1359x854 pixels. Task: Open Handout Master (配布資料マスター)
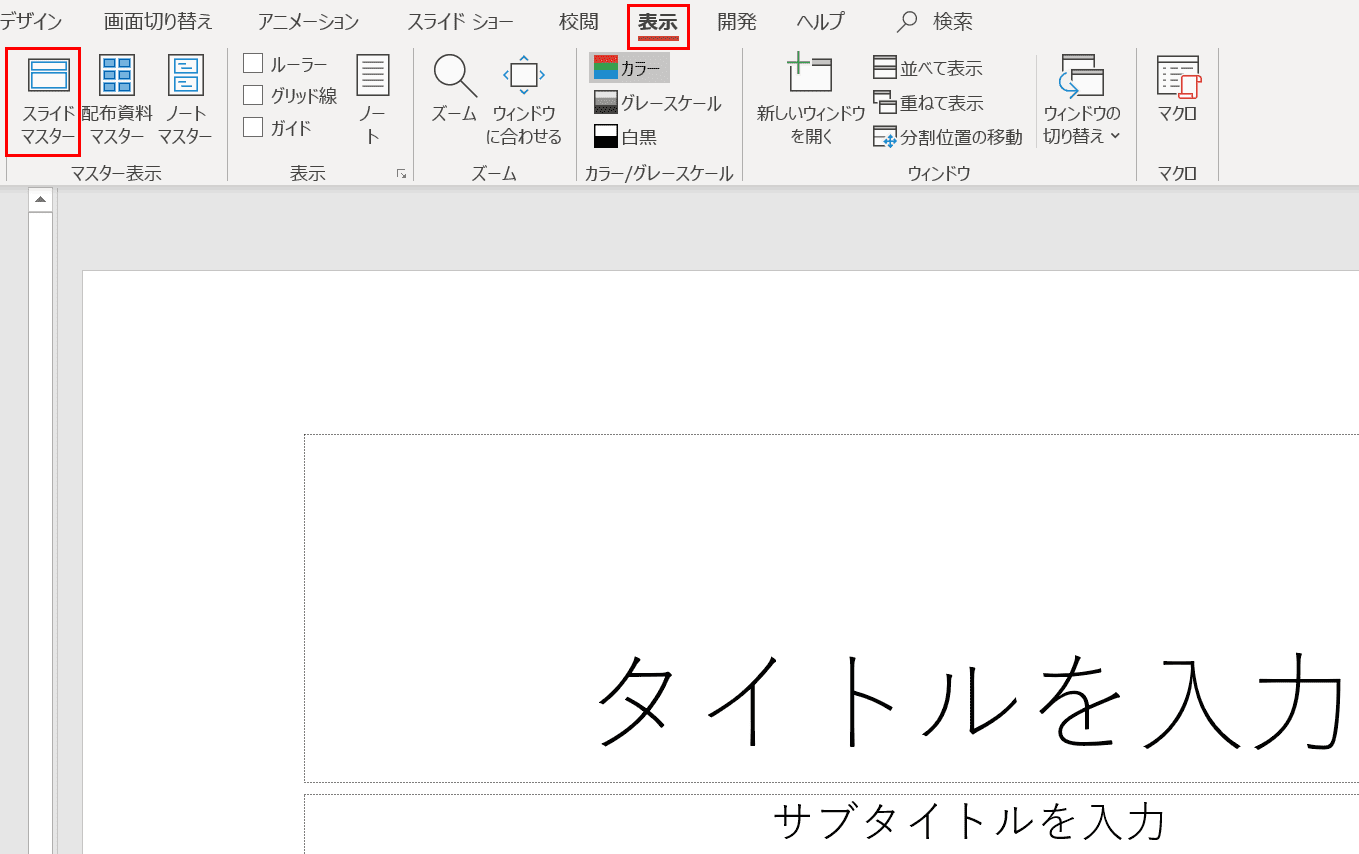[x=117, y=101]
